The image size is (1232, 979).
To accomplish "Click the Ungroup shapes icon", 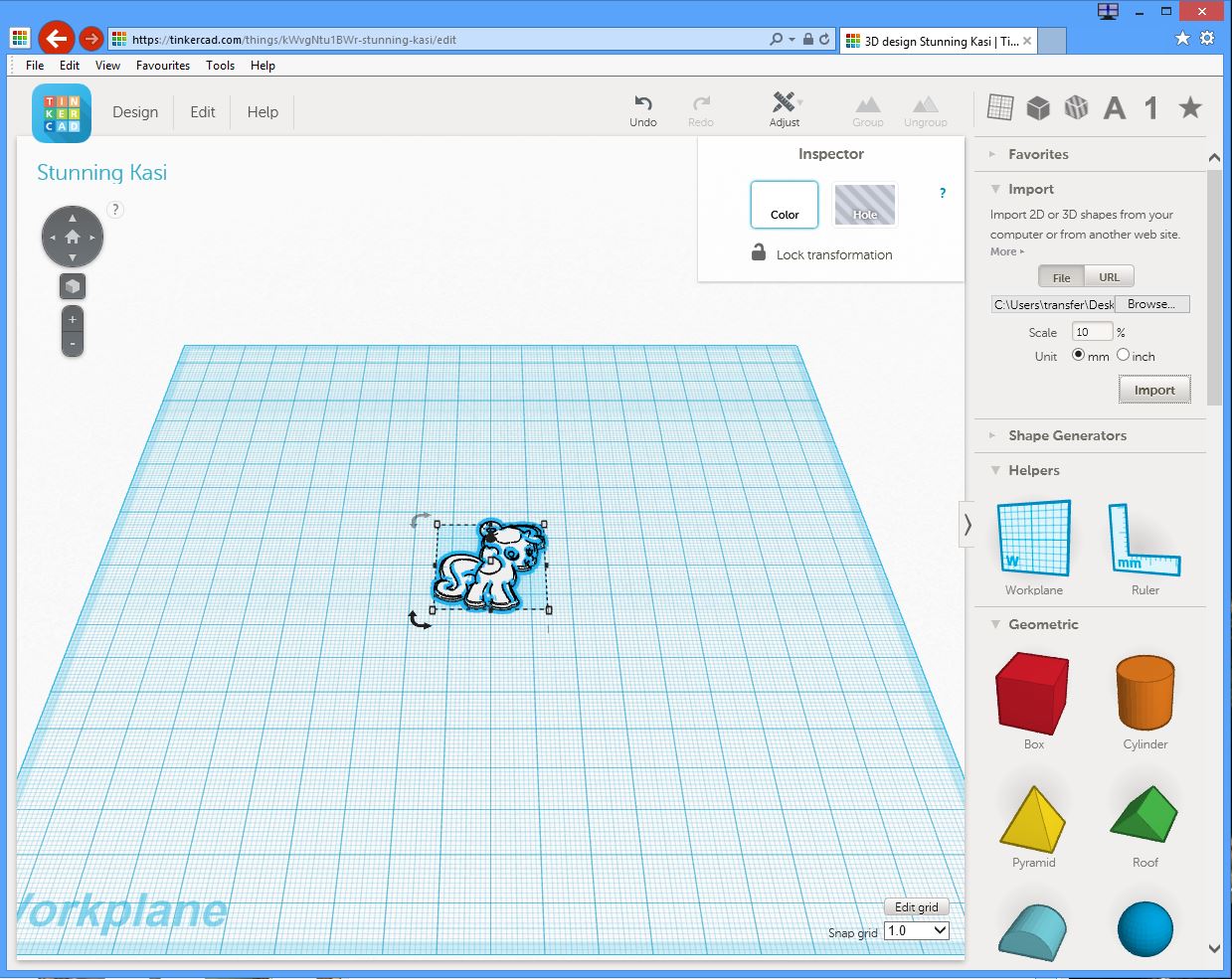I will tap(926, 103).
